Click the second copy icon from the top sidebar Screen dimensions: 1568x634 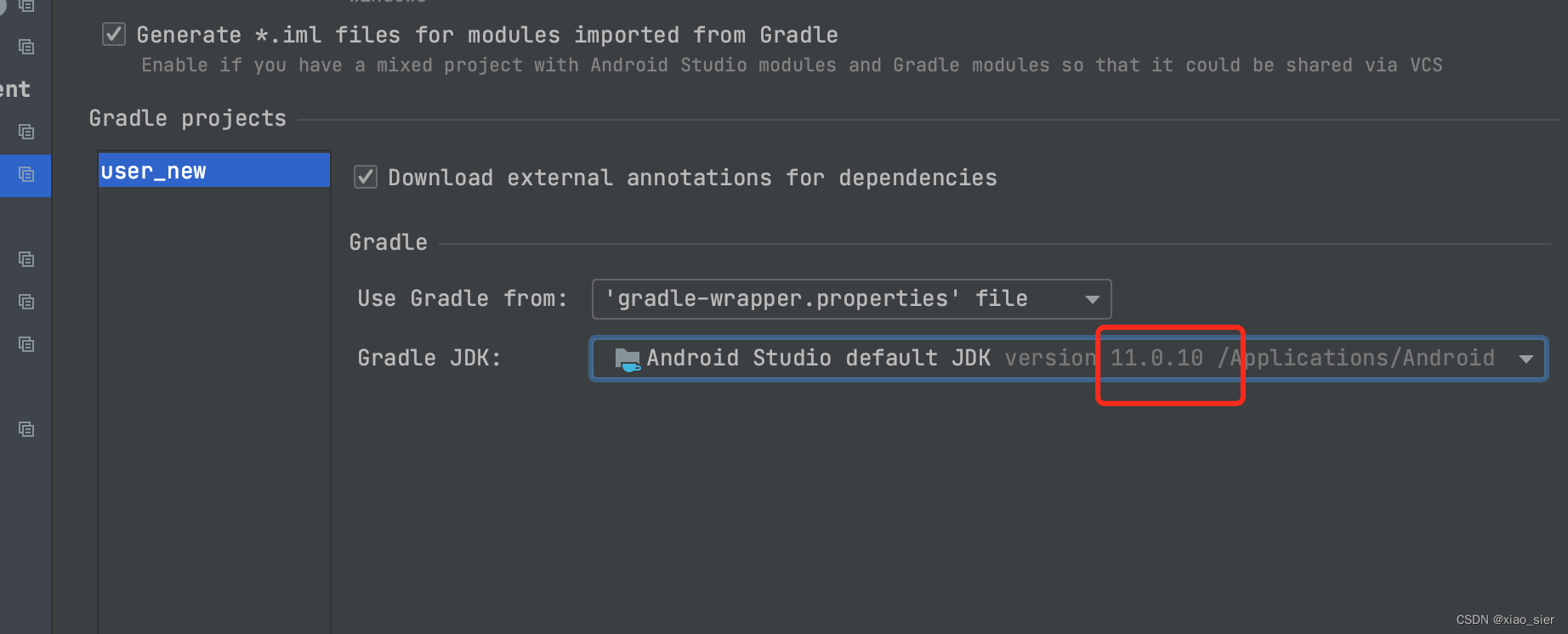[26, 47]
